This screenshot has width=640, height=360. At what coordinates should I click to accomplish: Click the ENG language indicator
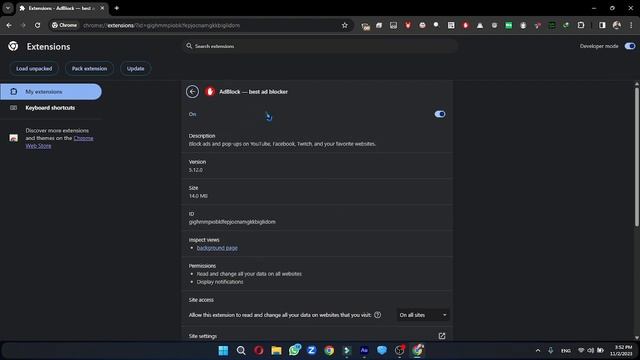coord(566,351)
